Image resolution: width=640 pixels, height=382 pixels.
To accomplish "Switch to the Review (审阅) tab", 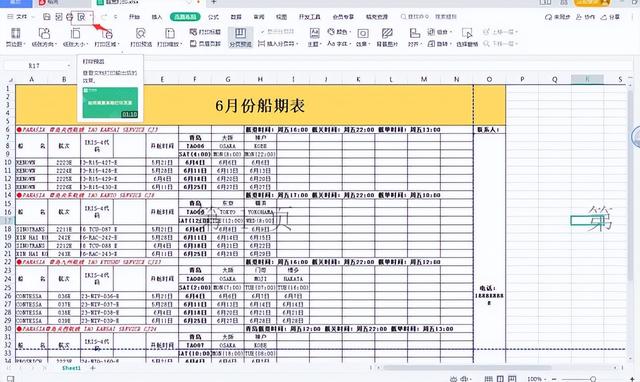I will [x=259, y=17].
